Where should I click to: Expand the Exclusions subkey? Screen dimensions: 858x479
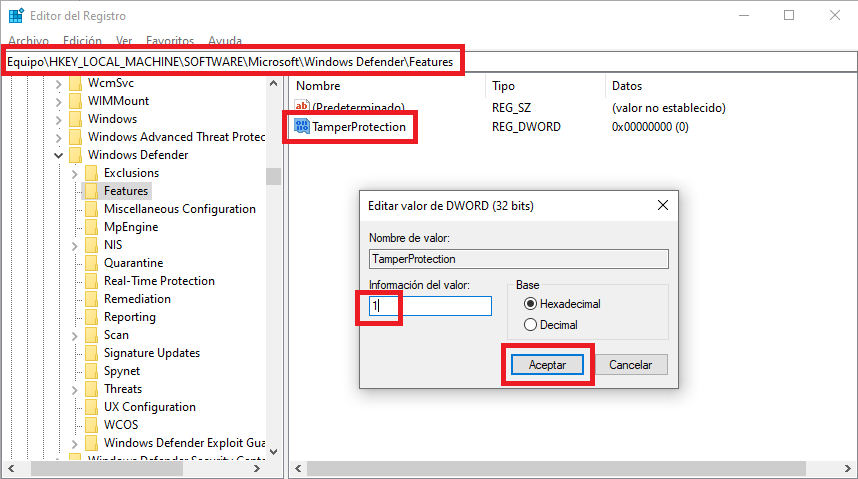75,174
